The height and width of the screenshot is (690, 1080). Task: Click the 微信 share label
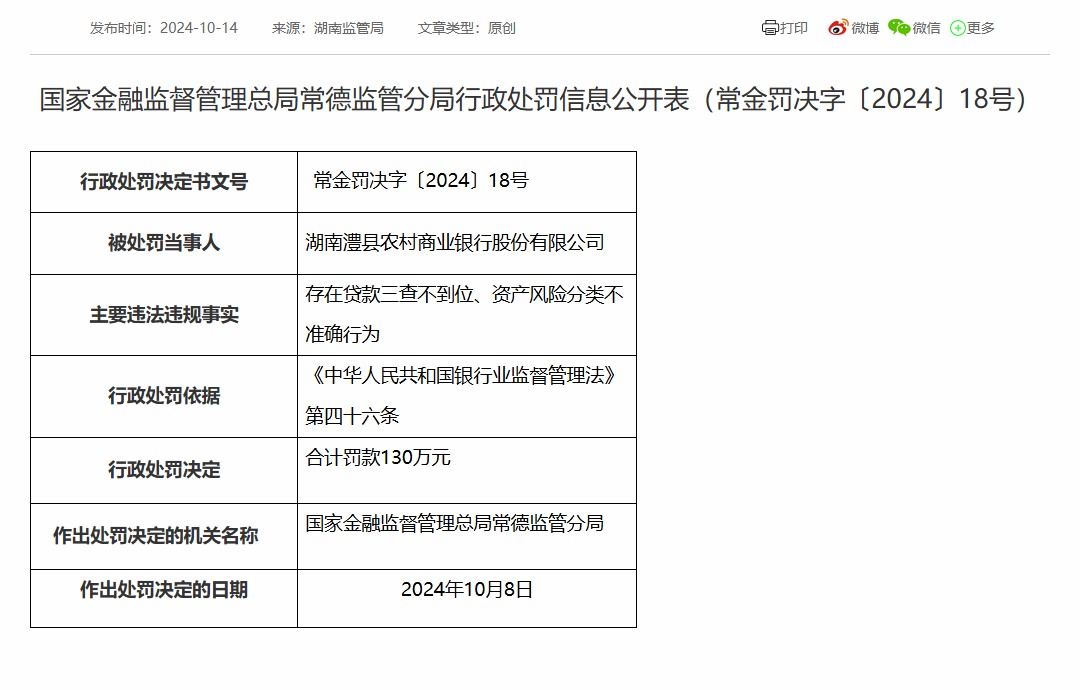pyautogui.click(x=927, y=28)
